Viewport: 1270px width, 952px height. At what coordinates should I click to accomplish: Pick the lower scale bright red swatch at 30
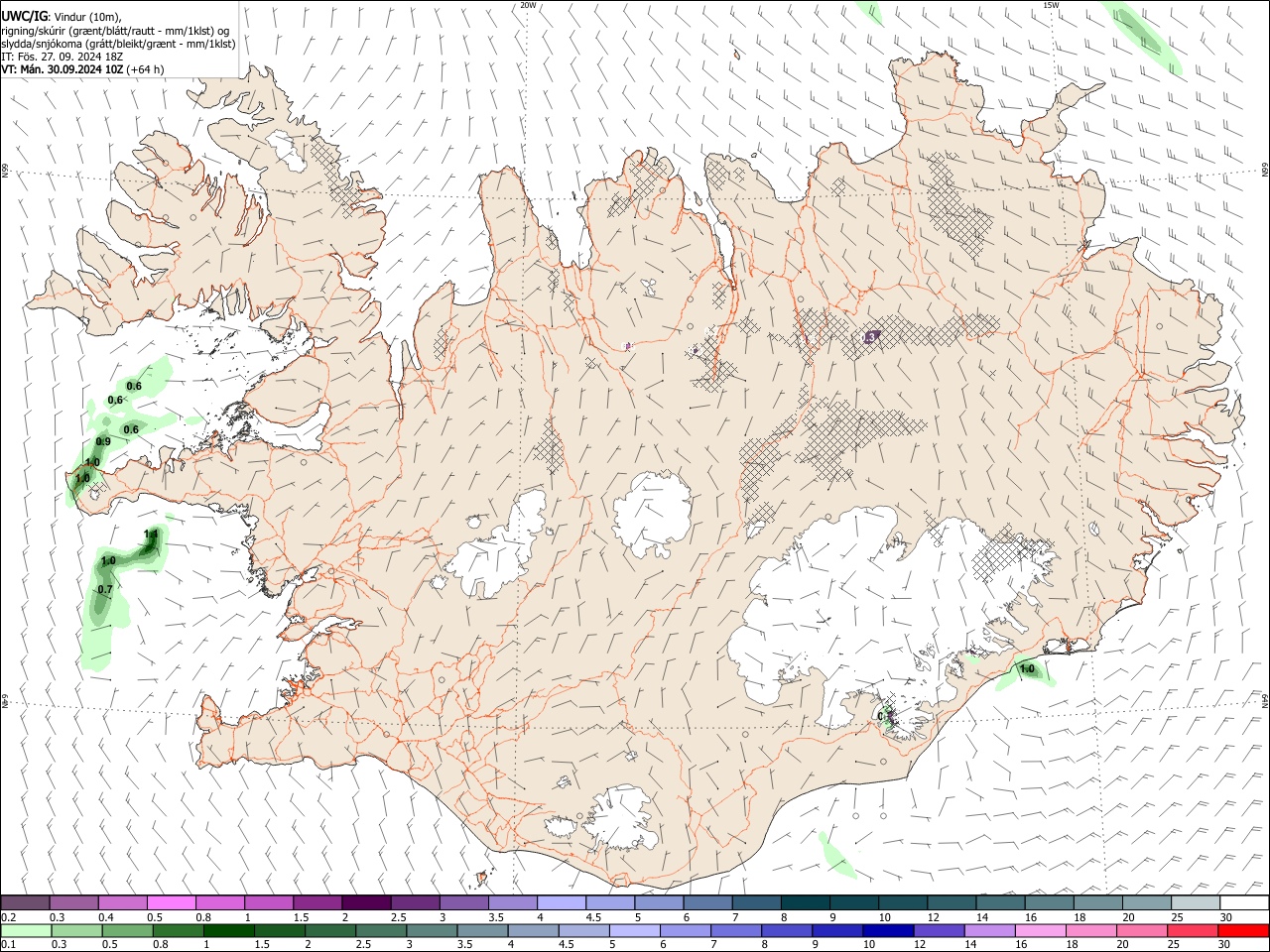tap(1242, 930)
